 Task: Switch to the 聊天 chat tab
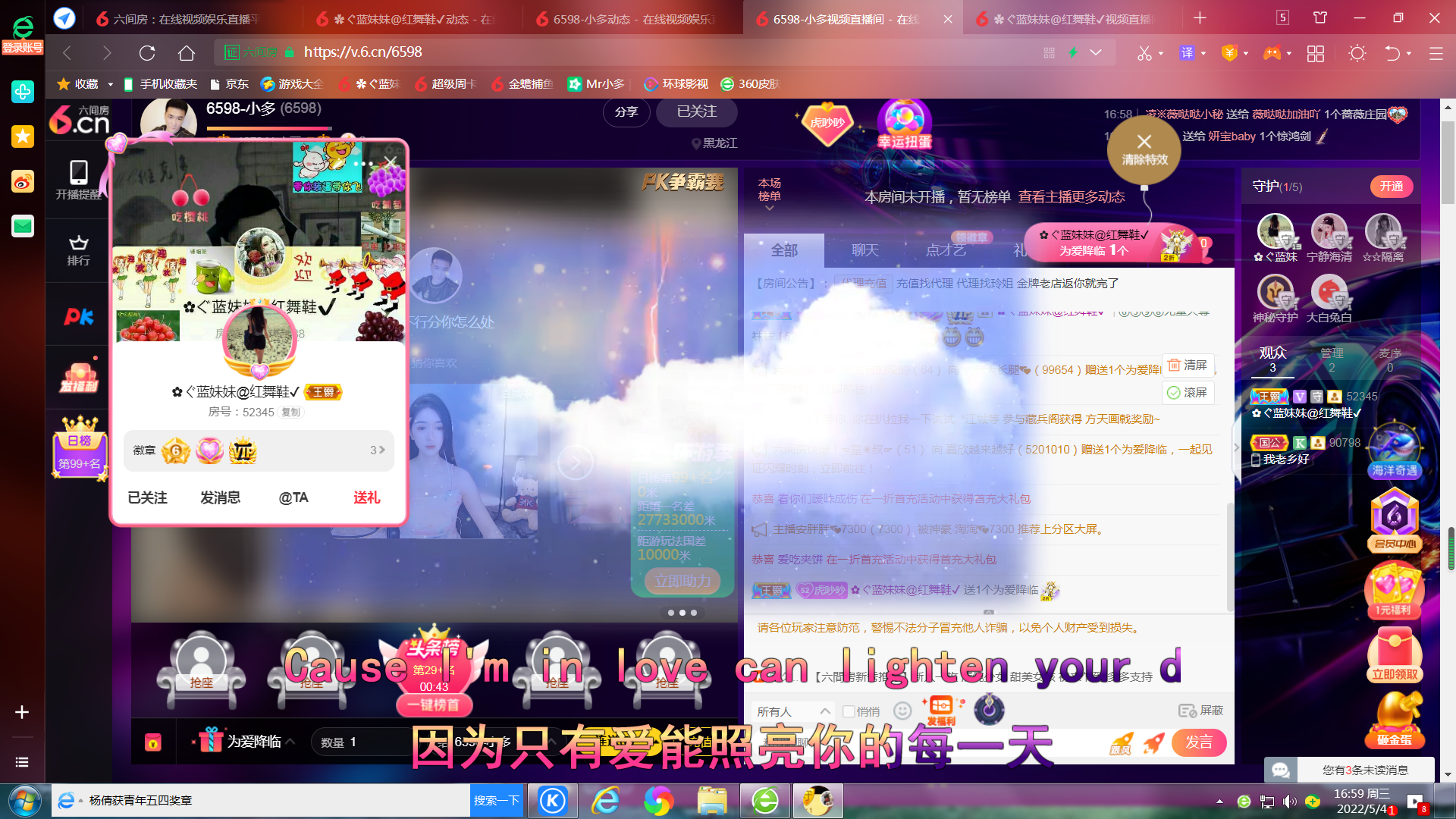tap(864, 250)
